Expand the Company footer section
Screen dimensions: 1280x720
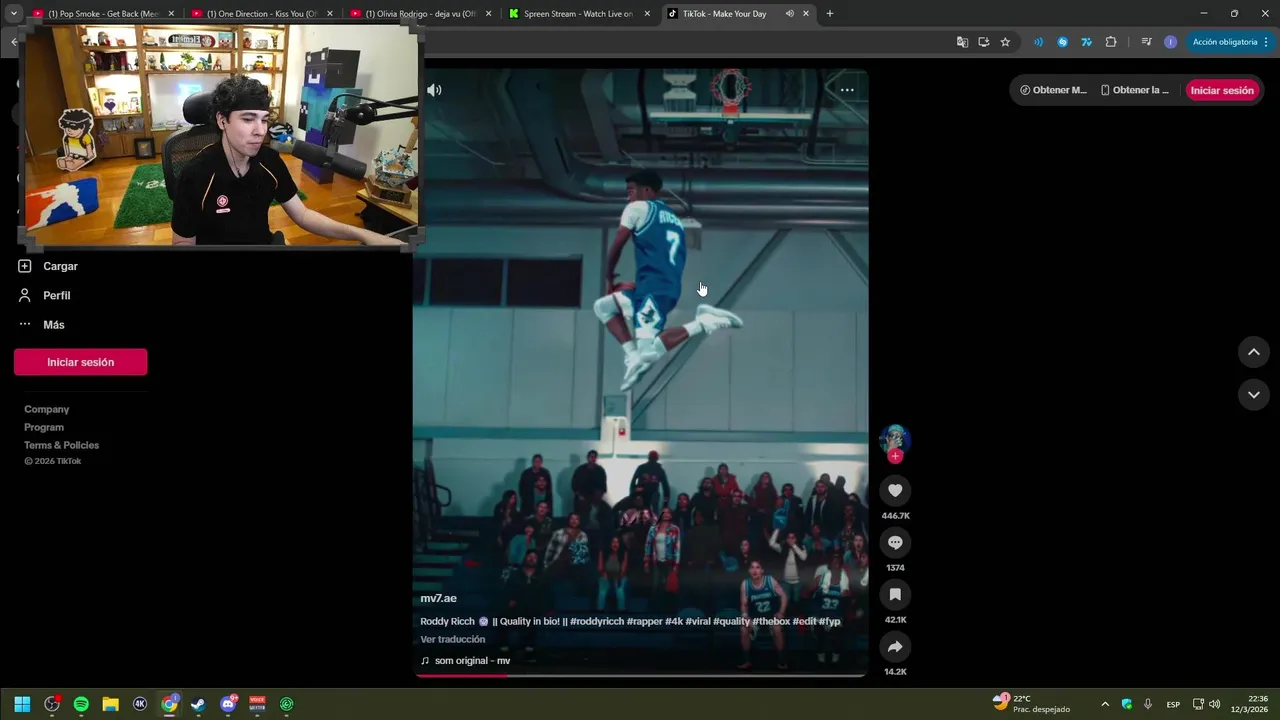(46, 409)
